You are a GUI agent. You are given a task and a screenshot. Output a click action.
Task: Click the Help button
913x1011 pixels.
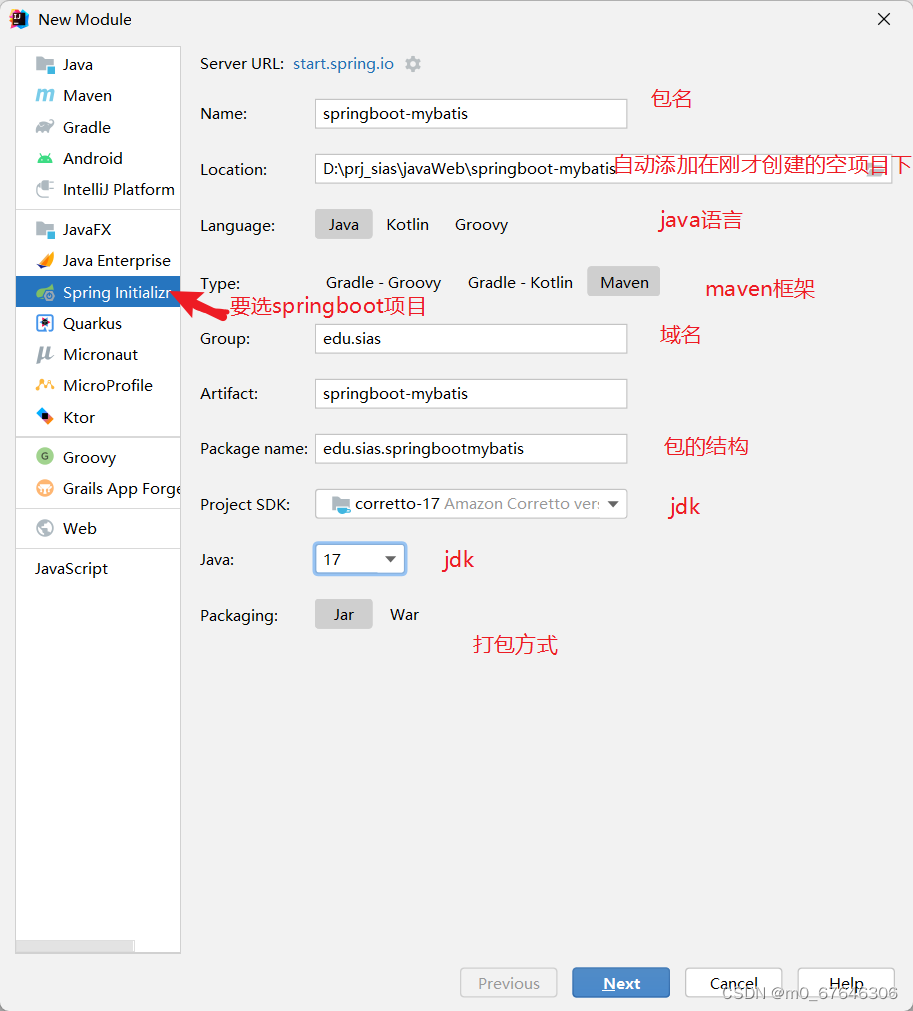pos(846,983)
